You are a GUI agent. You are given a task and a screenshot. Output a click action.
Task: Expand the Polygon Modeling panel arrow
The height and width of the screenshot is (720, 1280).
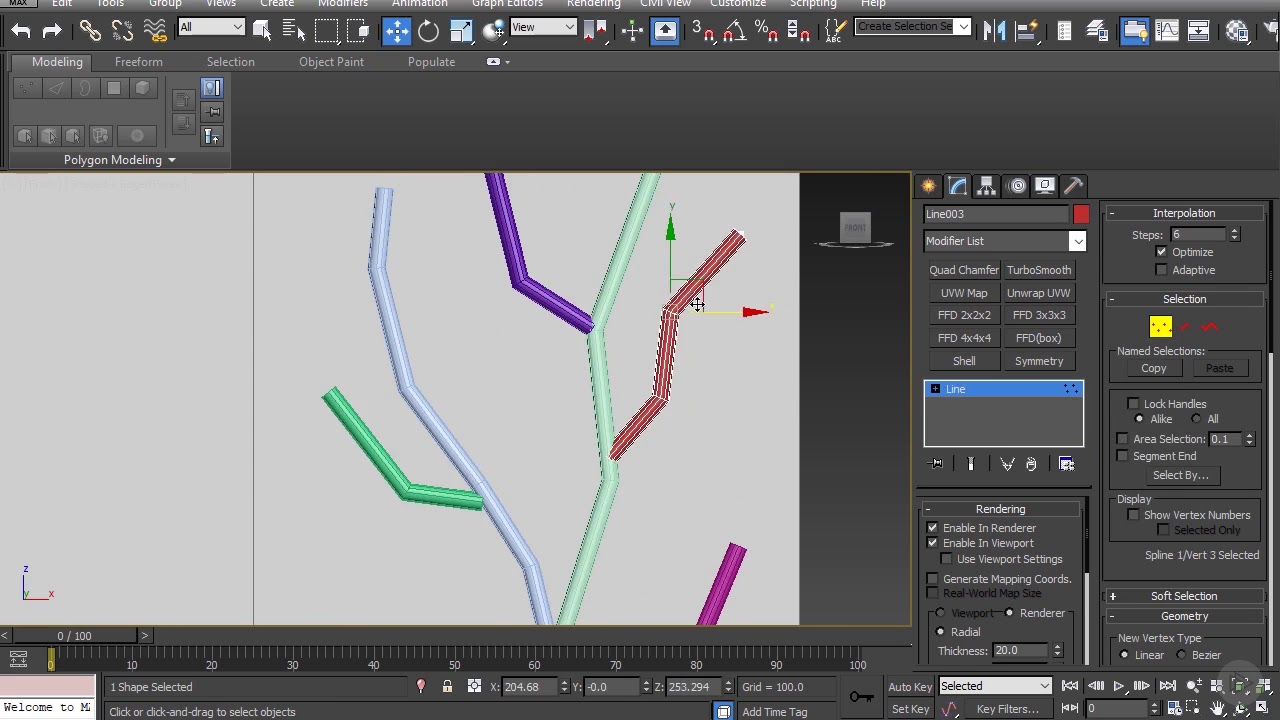pyautogui.click(x=171, y=160)
